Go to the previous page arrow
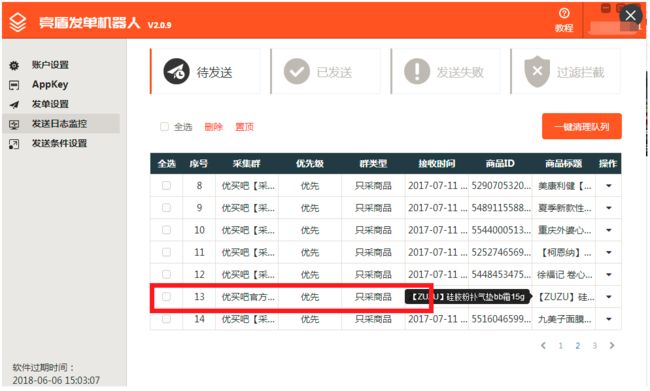Screen dimensions: 650x391 point(543,345)
